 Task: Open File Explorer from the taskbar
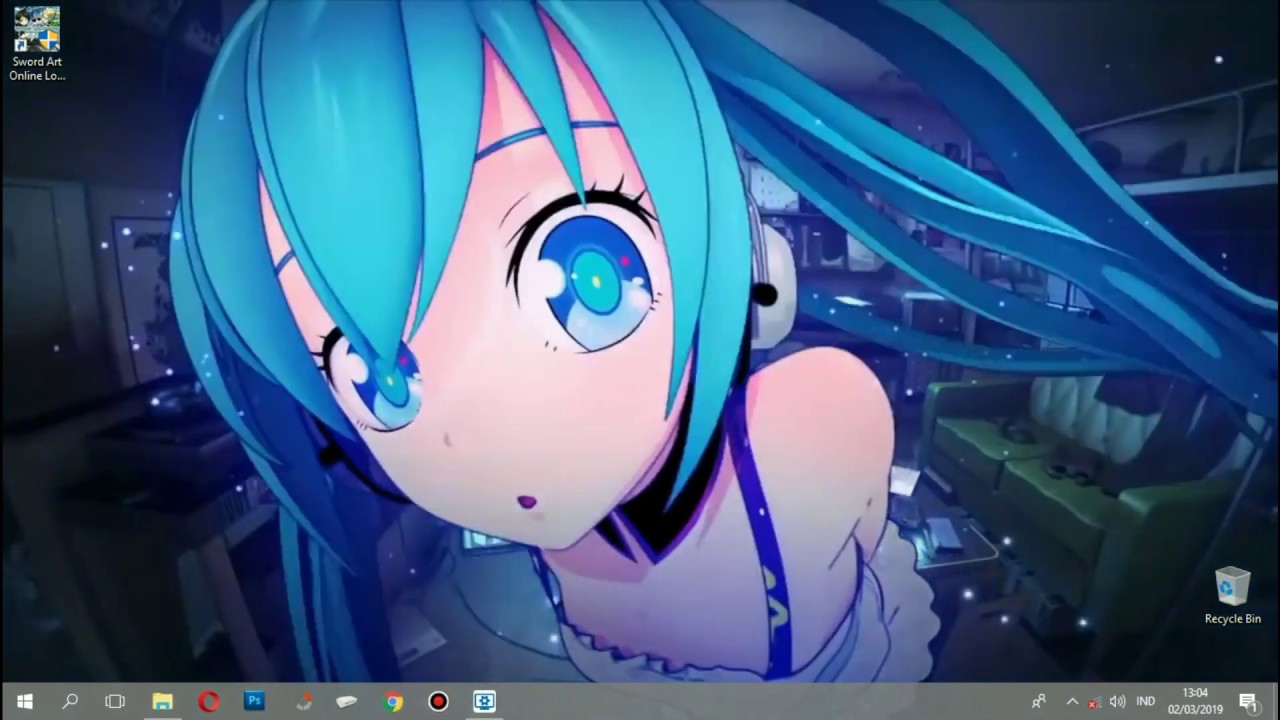coord(162,701)
